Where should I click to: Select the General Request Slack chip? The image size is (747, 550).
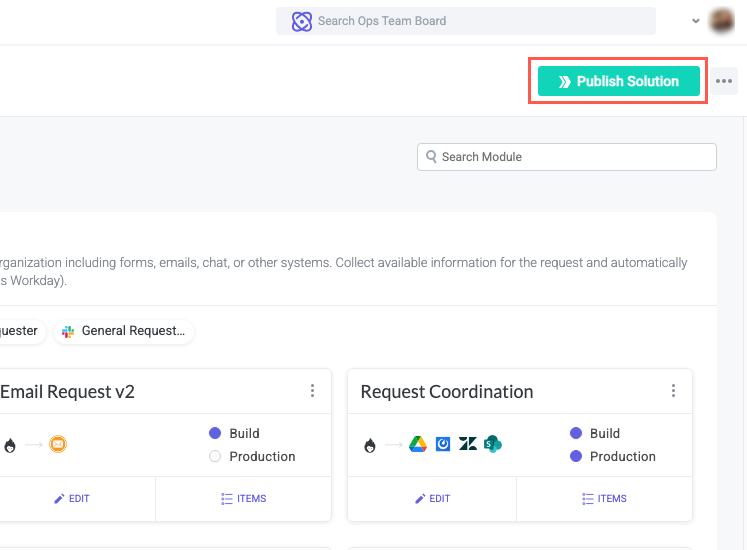coord(124,331)
